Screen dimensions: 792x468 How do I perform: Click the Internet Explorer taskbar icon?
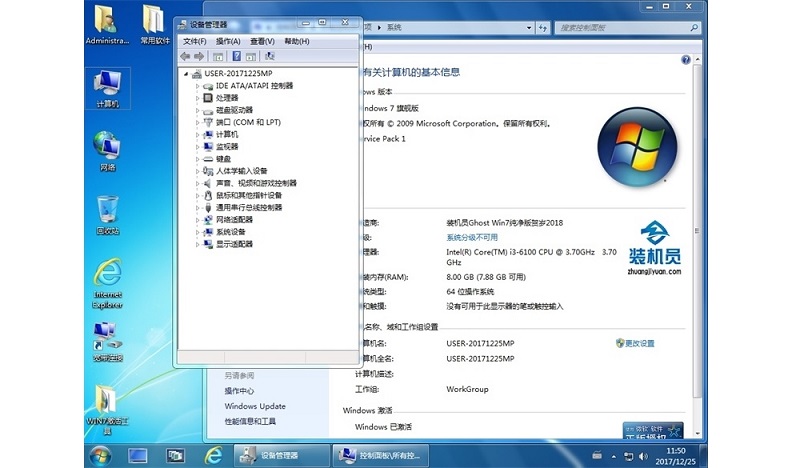pos(212,455)
